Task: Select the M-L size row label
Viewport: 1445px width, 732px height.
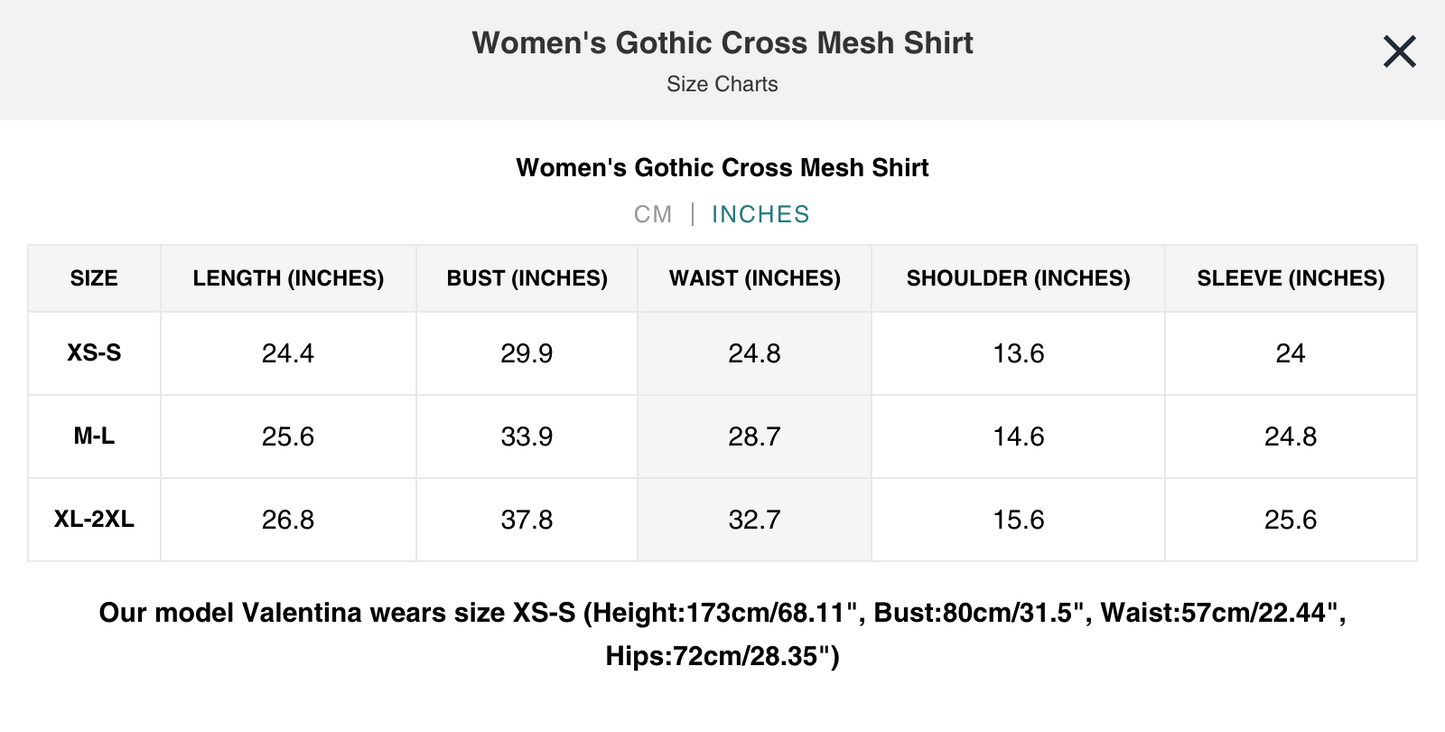Action: (93, 436)
